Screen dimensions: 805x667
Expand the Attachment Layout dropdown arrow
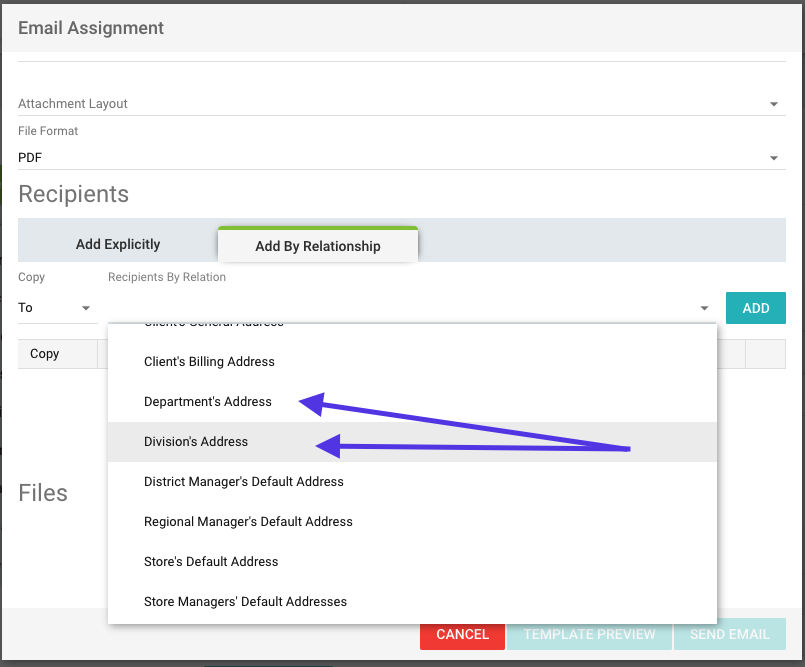click(x=773, y=104)
